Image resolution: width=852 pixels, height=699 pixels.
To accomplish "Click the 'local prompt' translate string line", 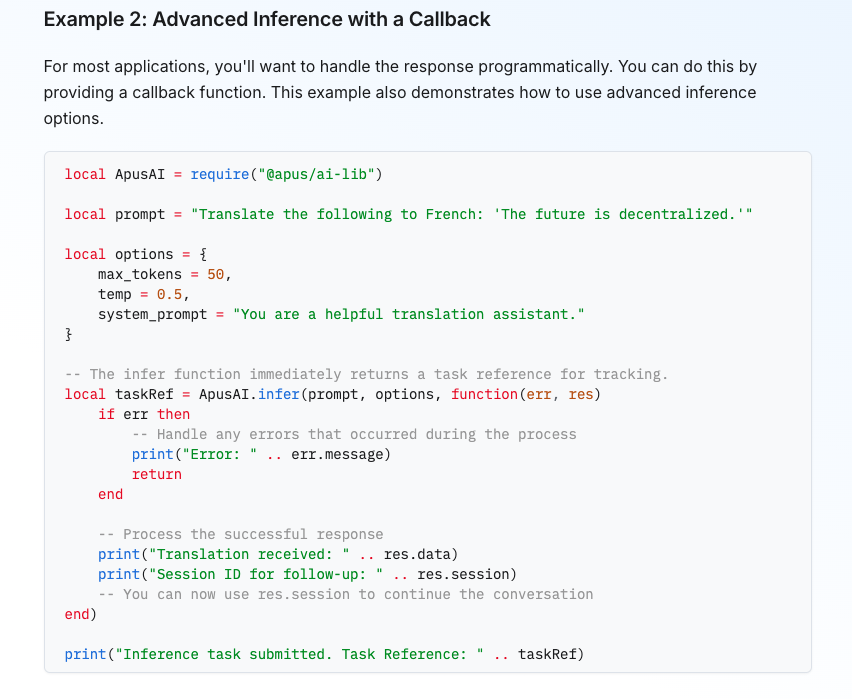I will (409, 215).
